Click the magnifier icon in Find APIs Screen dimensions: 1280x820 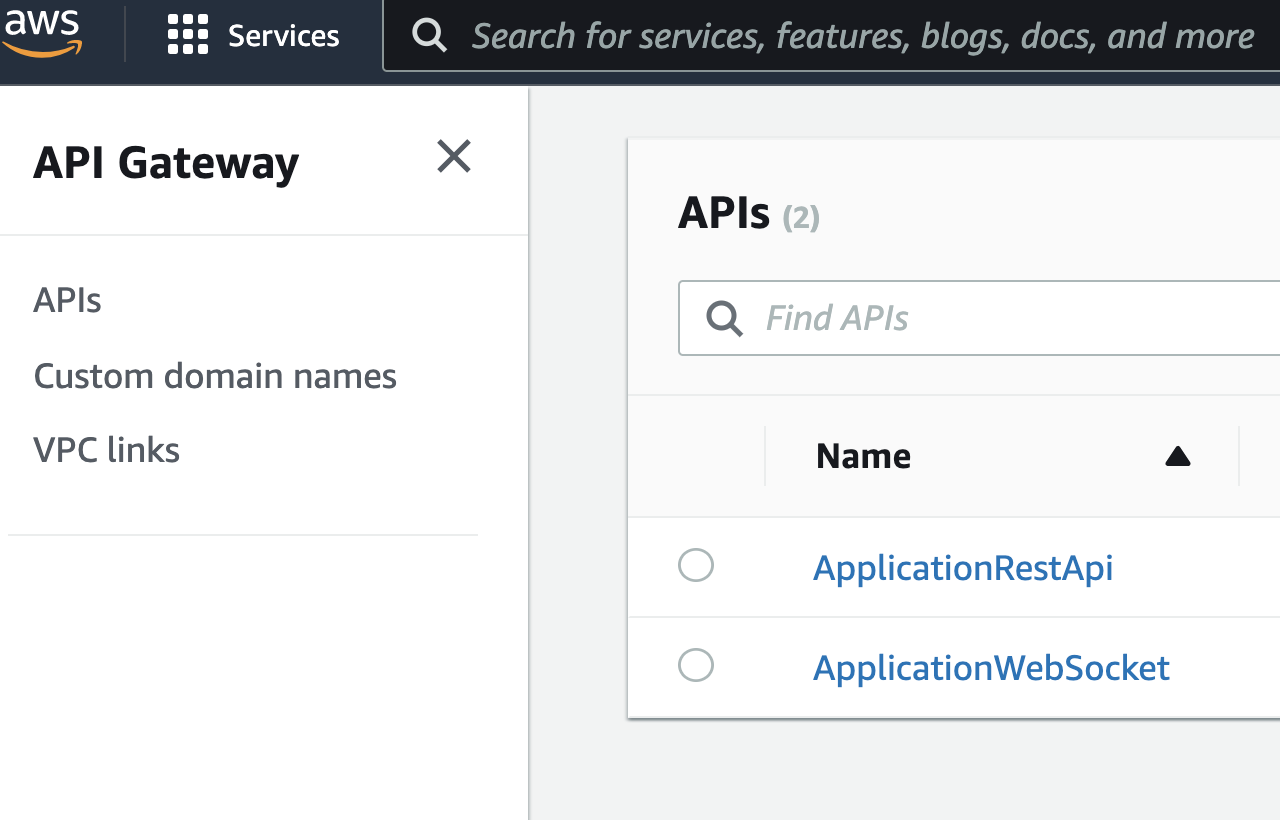point(724,318)
